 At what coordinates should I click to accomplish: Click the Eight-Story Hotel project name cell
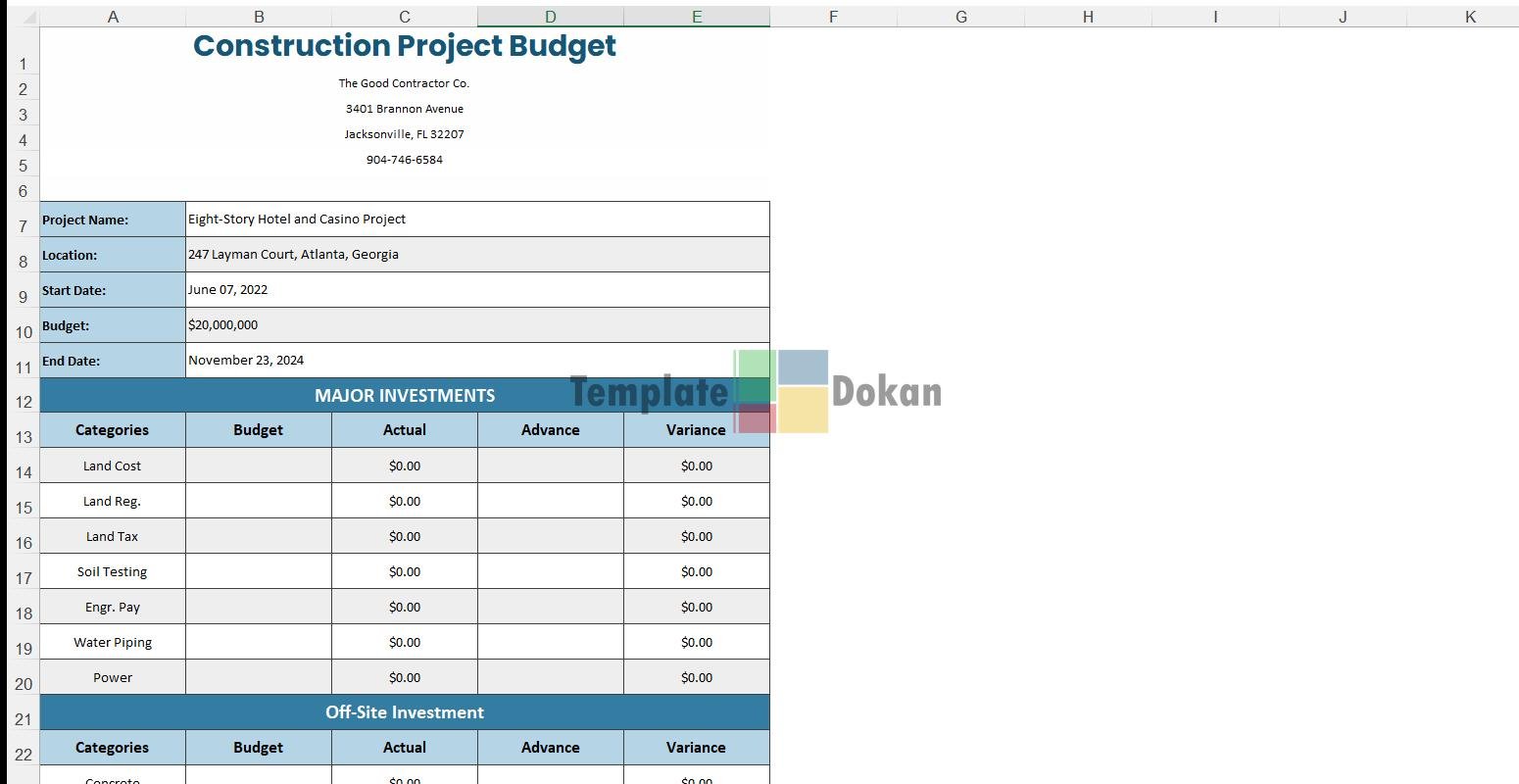pyautogui.click(x=476, y=220)
